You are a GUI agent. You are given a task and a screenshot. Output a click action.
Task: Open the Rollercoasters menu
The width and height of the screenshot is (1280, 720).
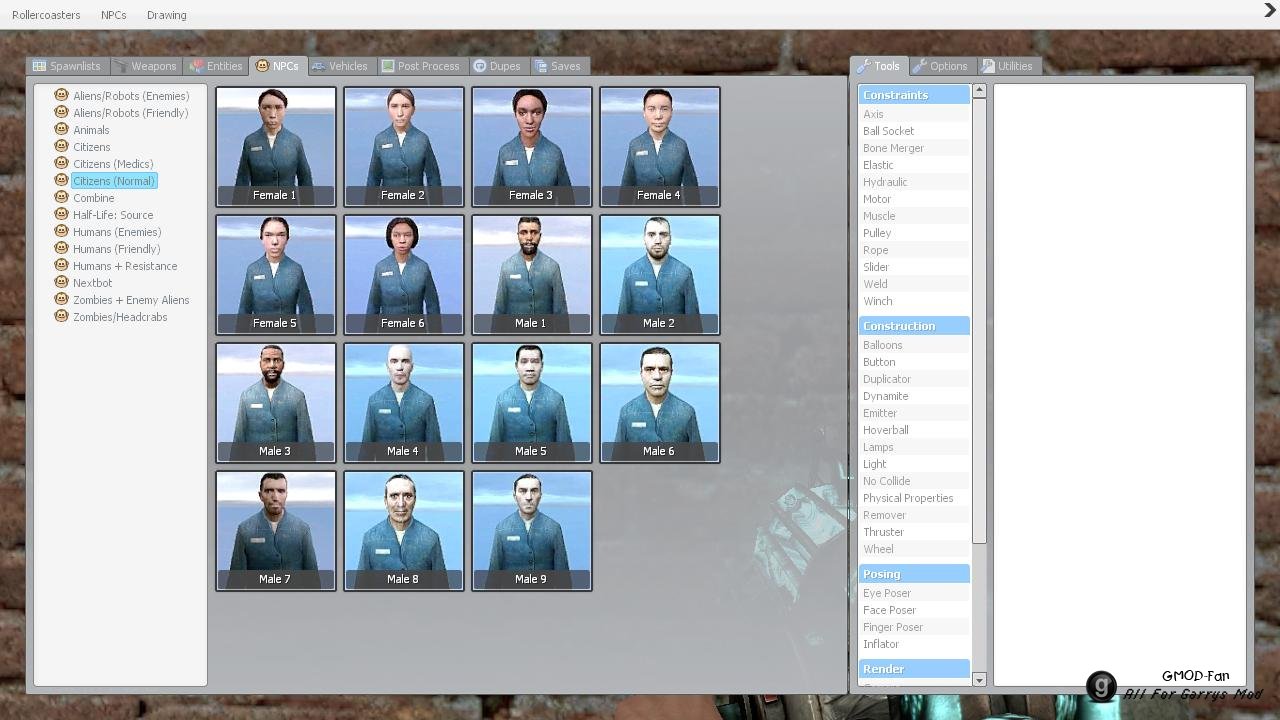click(46, 15)
